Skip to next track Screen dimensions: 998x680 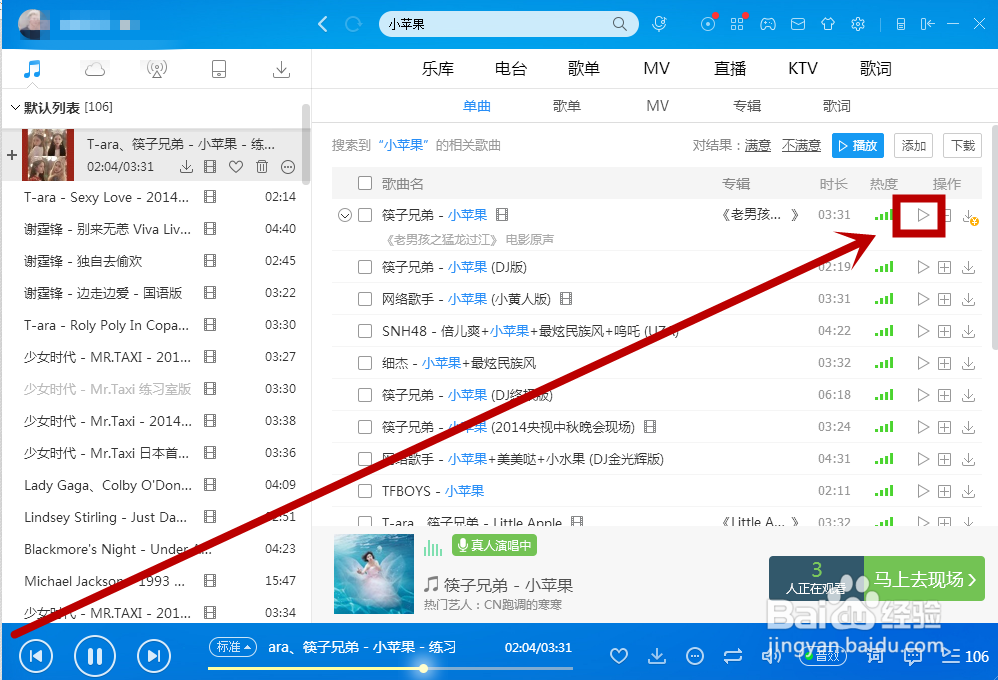tap(153, 656)
